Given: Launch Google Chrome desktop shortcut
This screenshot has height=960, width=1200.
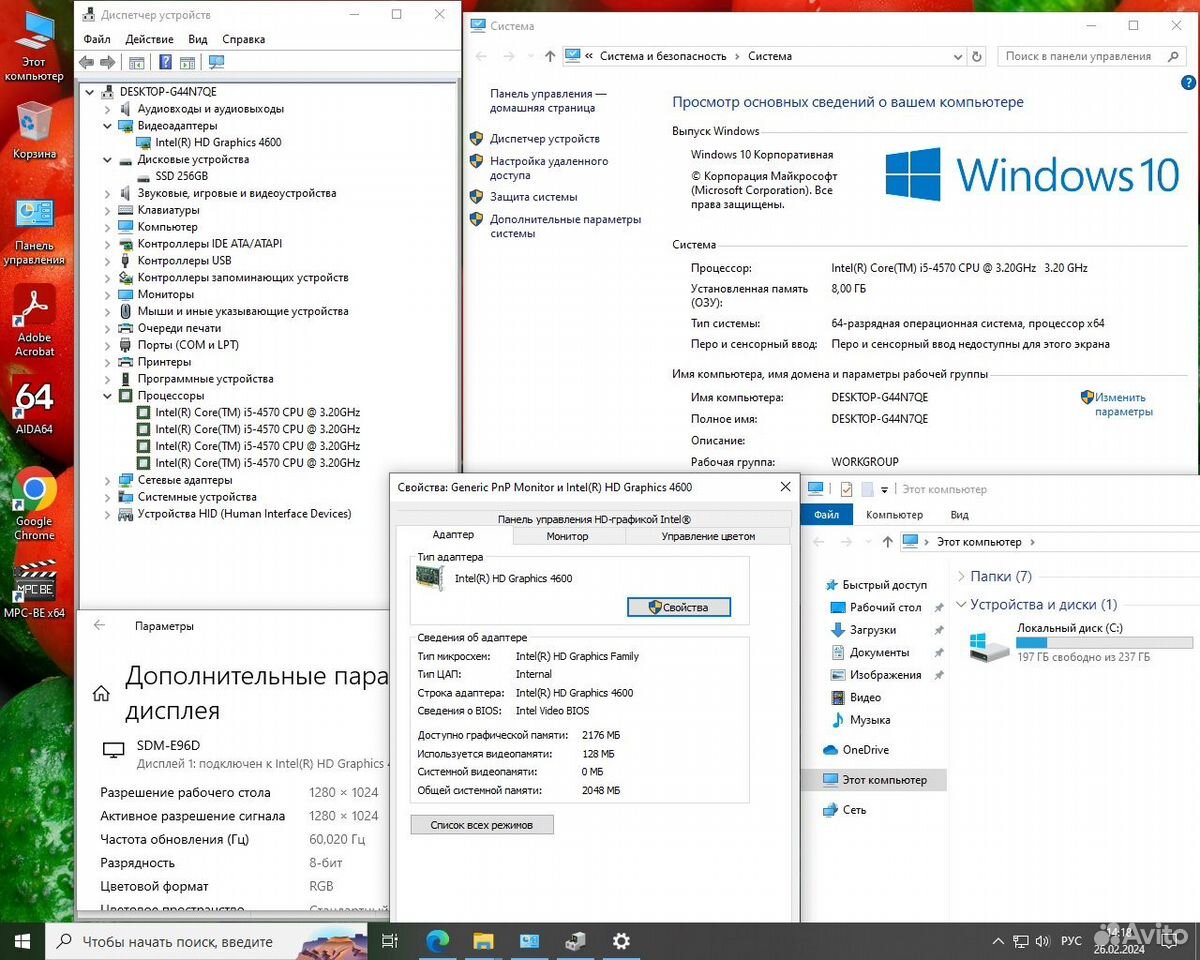Looking at the screenshot, I should [x=34, y=505].
